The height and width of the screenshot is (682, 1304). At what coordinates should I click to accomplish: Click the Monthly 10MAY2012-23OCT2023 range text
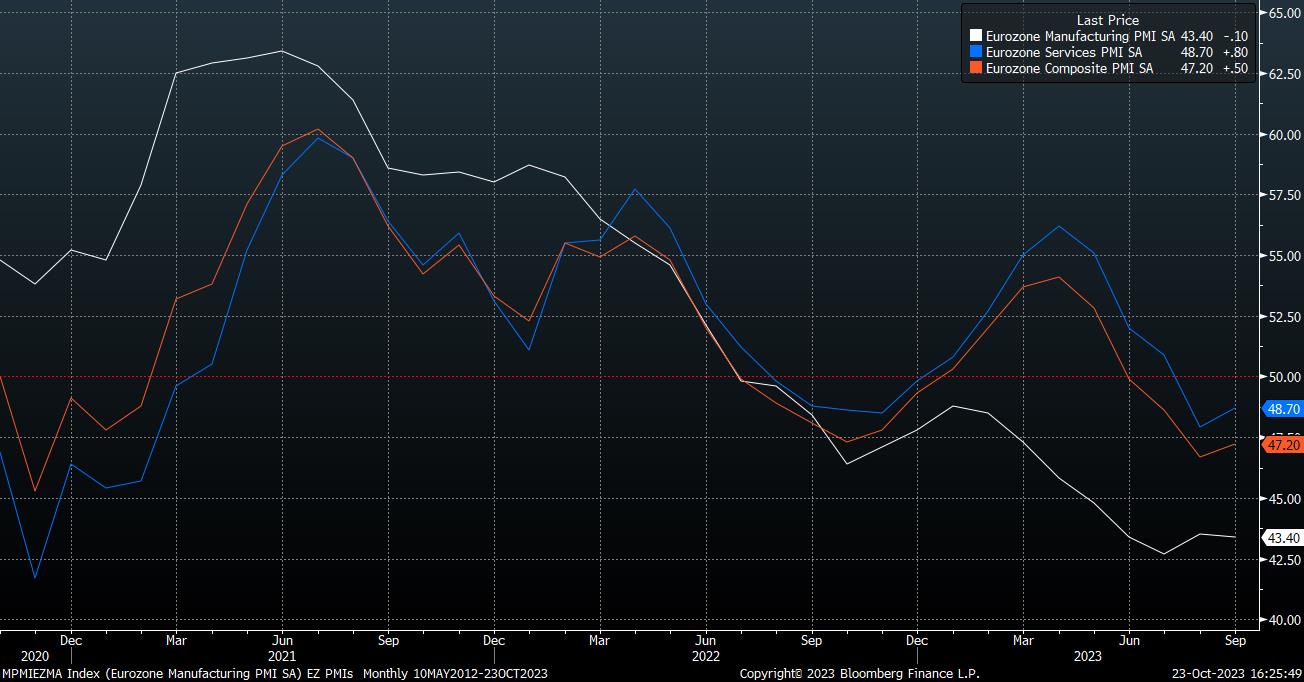tap(455, 673)
